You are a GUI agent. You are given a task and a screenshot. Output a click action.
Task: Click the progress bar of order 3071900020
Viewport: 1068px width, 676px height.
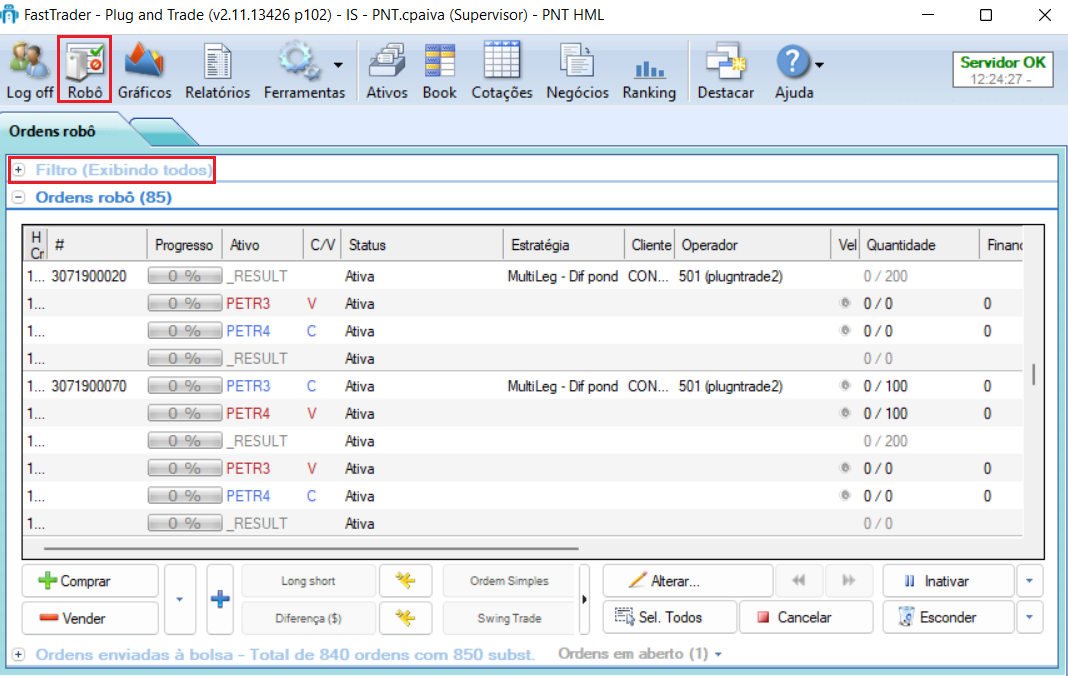pos(185,276)
